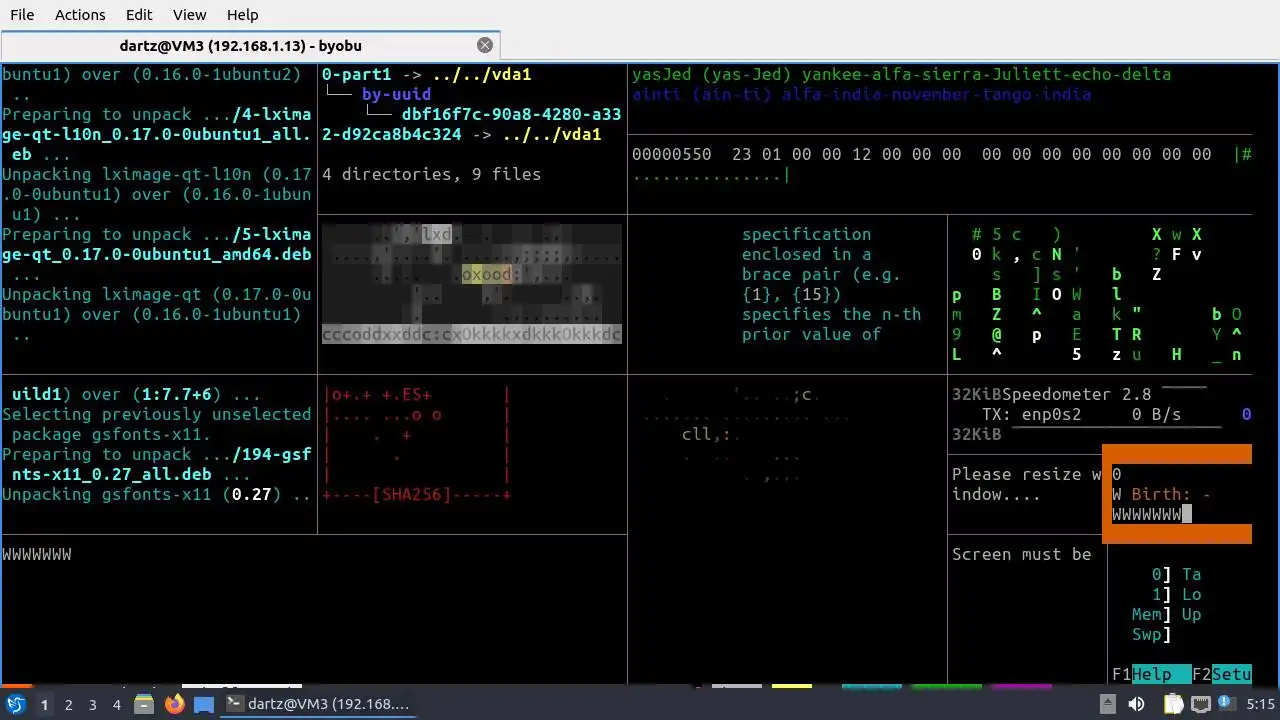Click the highlighted 'oxood:' text
Viewport: 1280px width, 720px height.
tap(491, 274)
